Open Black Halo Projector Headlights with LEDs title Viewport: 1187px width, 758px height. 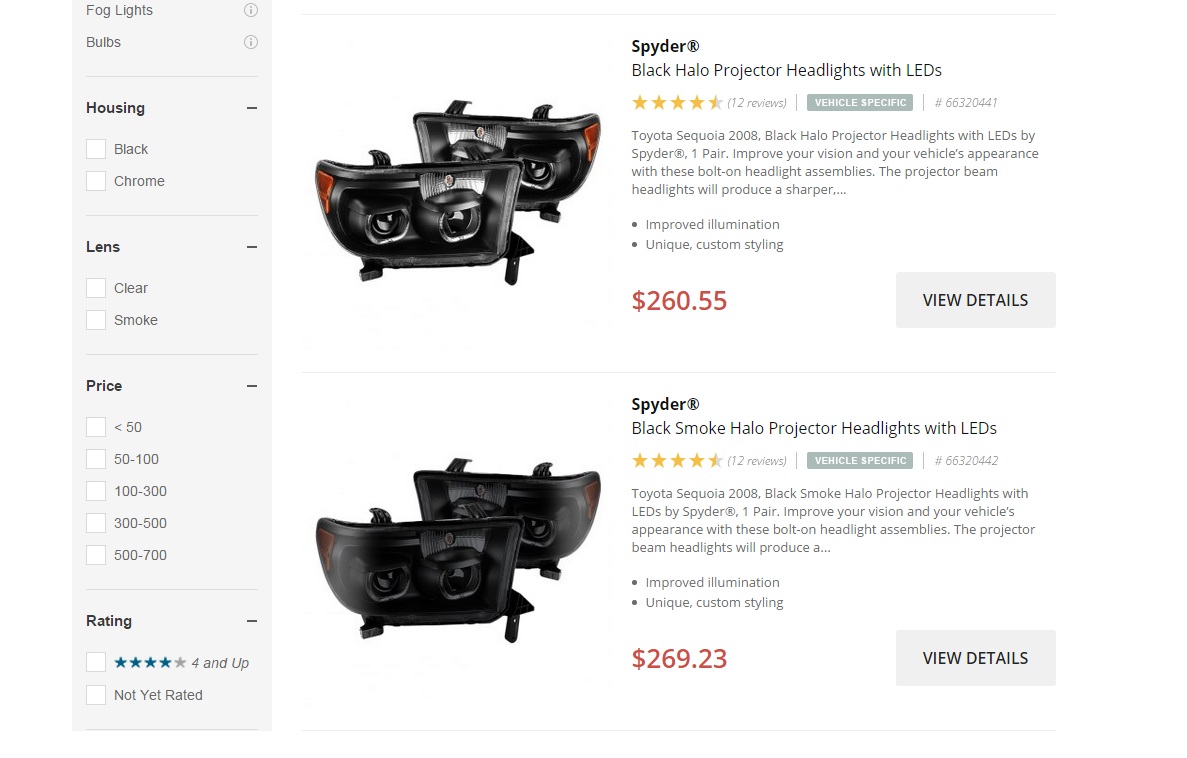click(786, 70)
